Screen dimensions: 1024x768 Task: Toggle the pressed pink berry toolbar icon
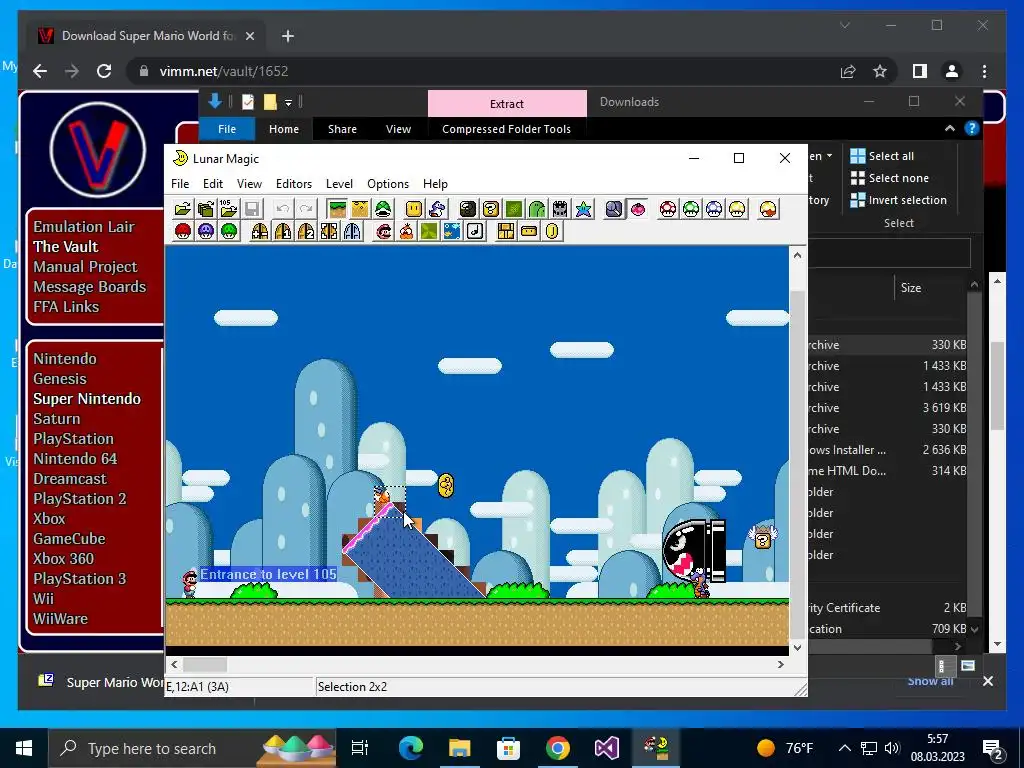tap(637, 209)
